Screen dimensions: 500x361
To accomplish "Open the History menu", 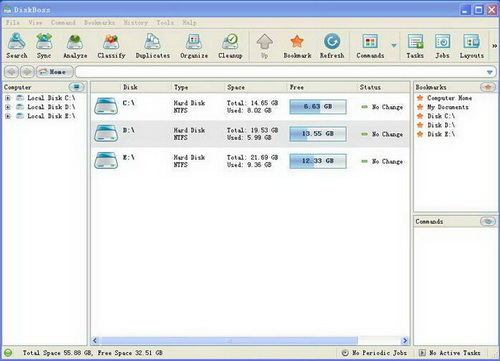I will click(x=136, y=23).
